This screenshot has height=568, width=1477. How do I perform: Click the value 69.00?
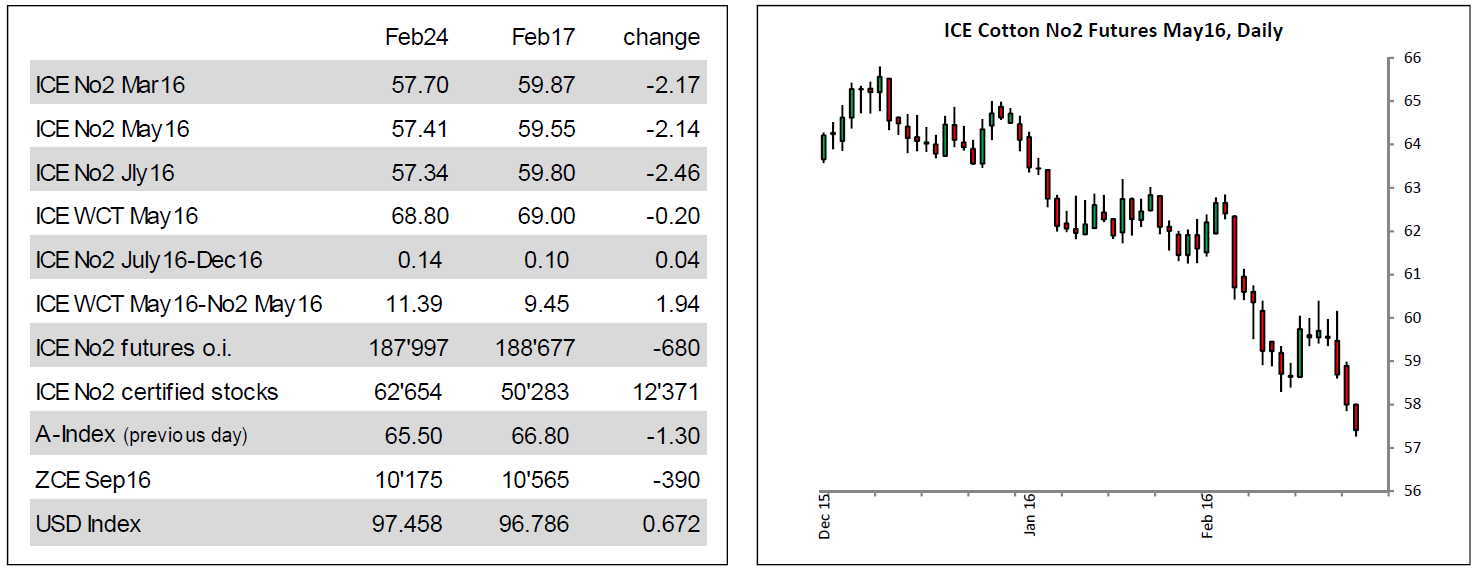(x=547, y=216)
